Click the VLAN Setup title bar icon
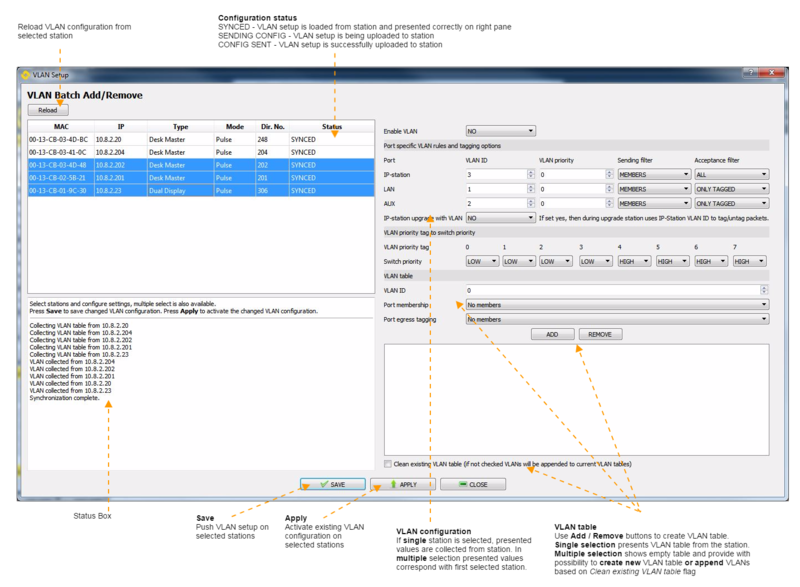Viewport: 800px width, 587px height. point(25,74)
